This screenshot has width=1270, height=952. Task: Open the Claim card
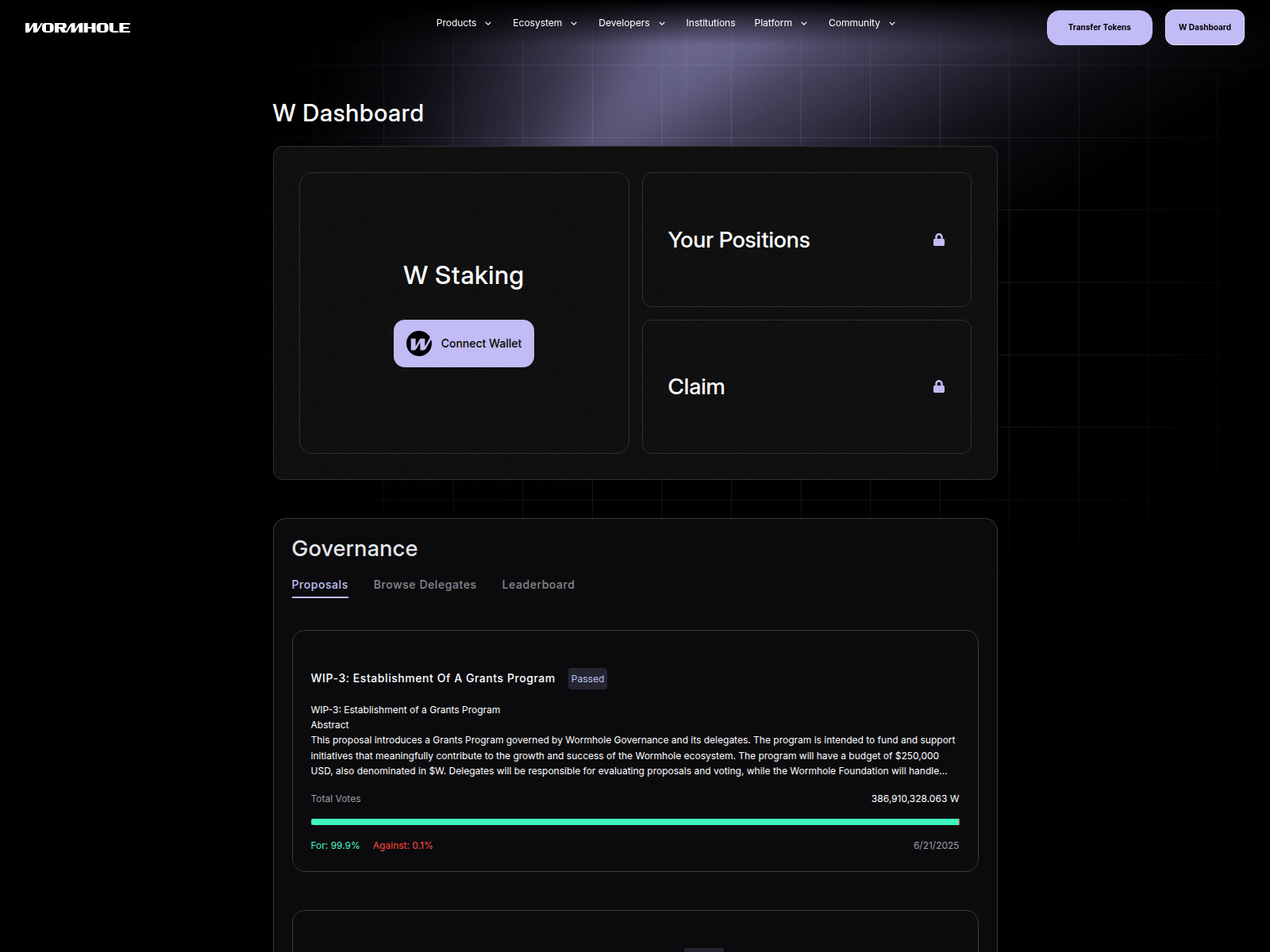806,387
